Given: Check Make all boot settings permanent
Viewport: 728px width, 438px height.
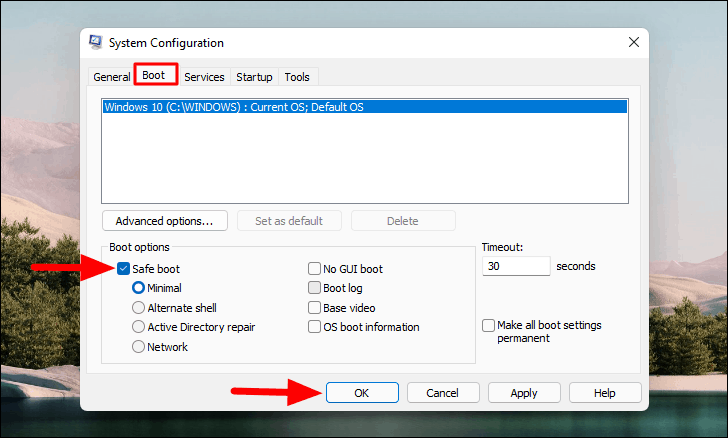Looking at the screenshot, I should point(488,325).
